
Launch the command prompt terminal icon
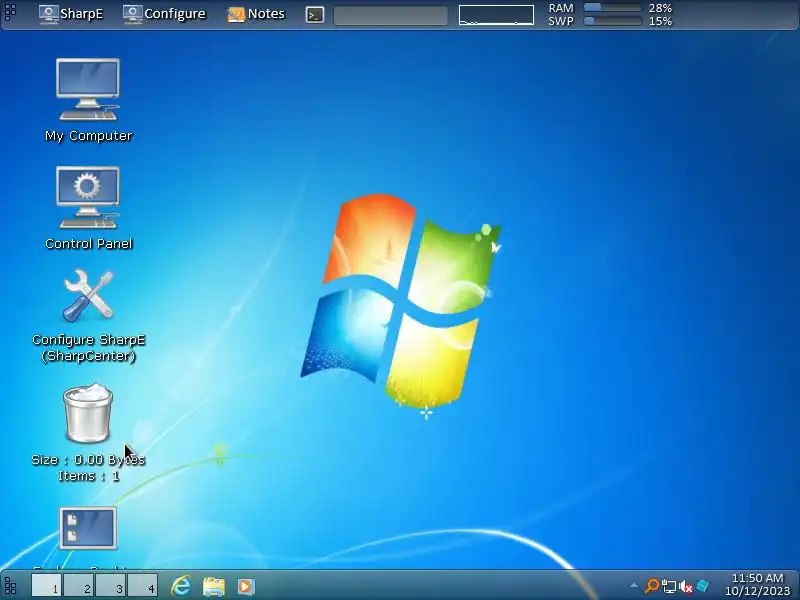[315, 15]
